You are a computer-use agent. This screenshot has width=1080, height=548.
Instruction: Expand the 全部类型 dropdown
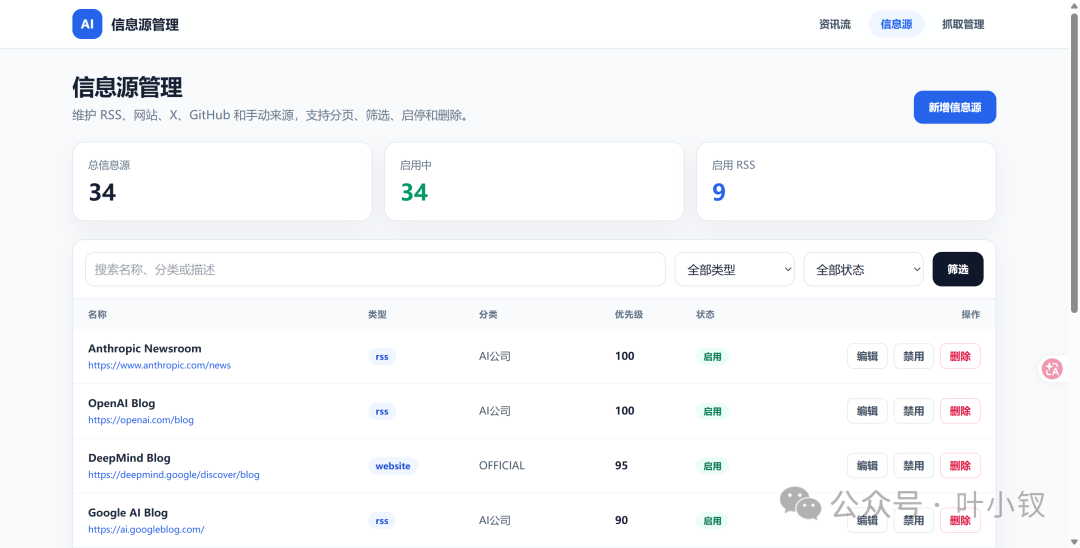pyautogui.click(x=734, y=269)
